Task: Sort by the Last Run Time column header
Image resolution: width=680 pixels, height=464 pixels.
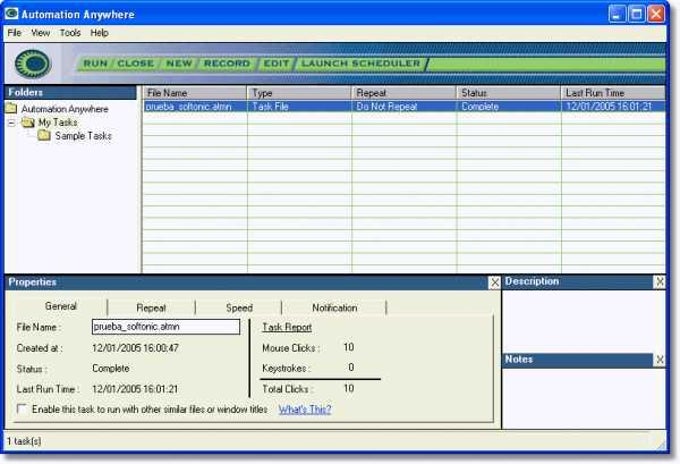Action: [613, 93]
